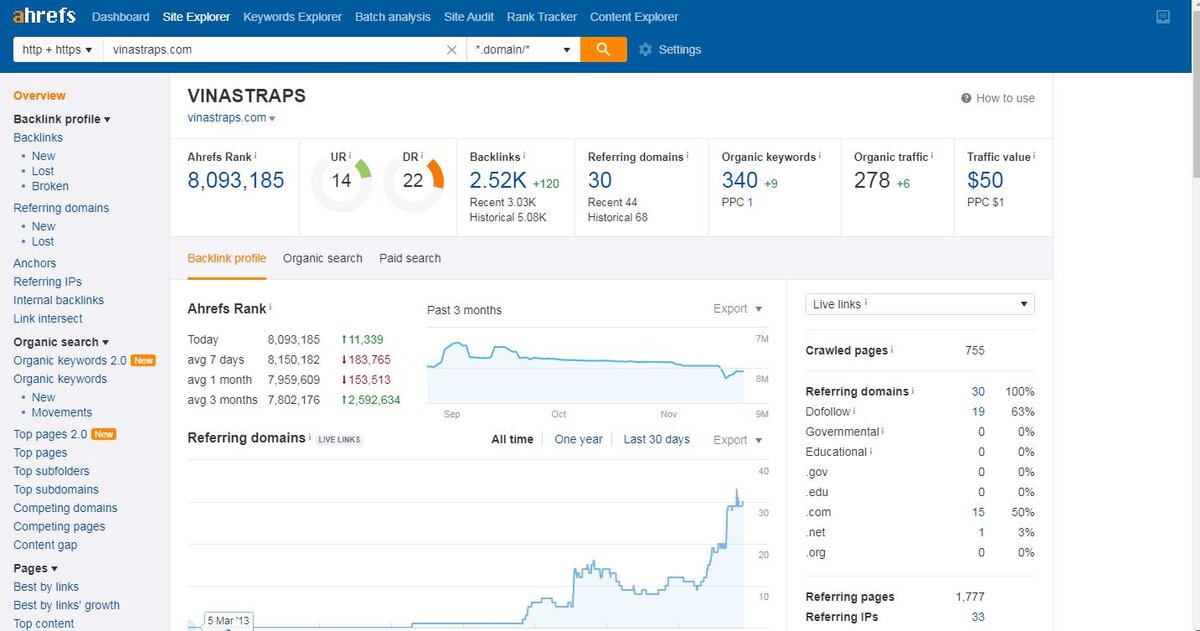The width and height of the screenshot is (1200, 631).
Task: Show Last 30 days referring domains range
Action: (657, 439)
